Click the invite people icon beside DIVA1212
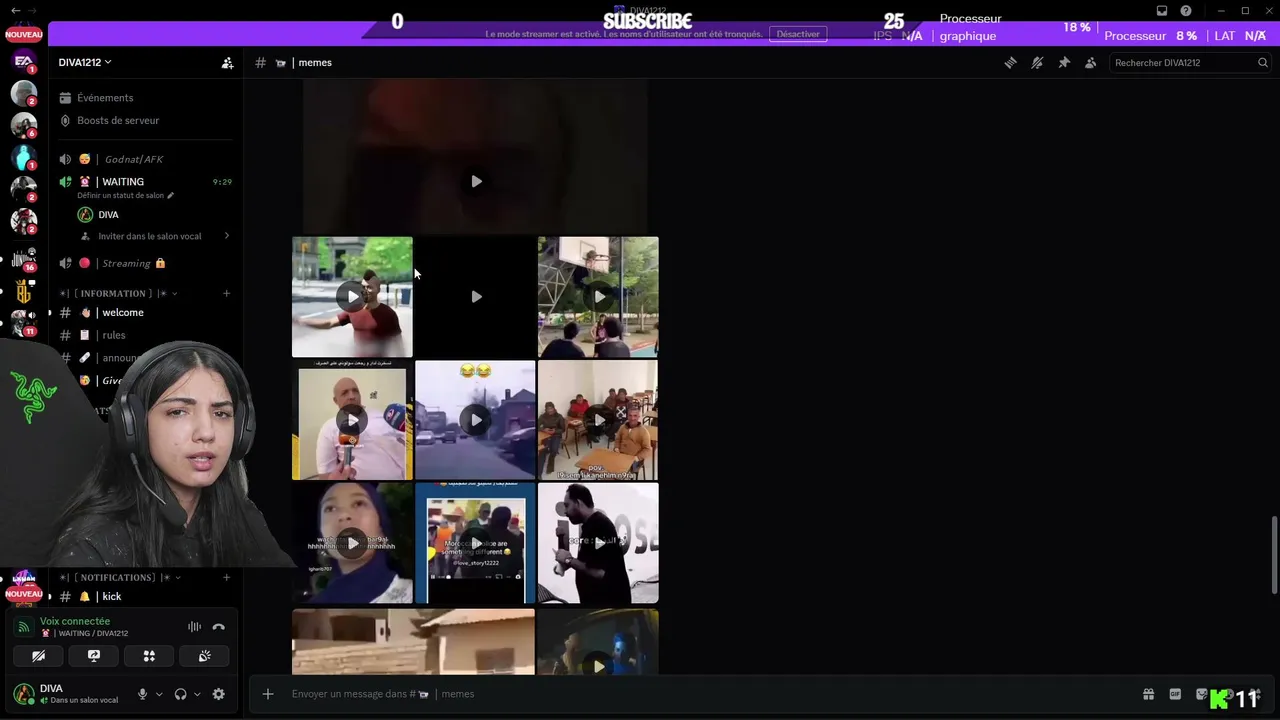The width and height of the screenshot is (1280, 720). click(x=227, y=63)
